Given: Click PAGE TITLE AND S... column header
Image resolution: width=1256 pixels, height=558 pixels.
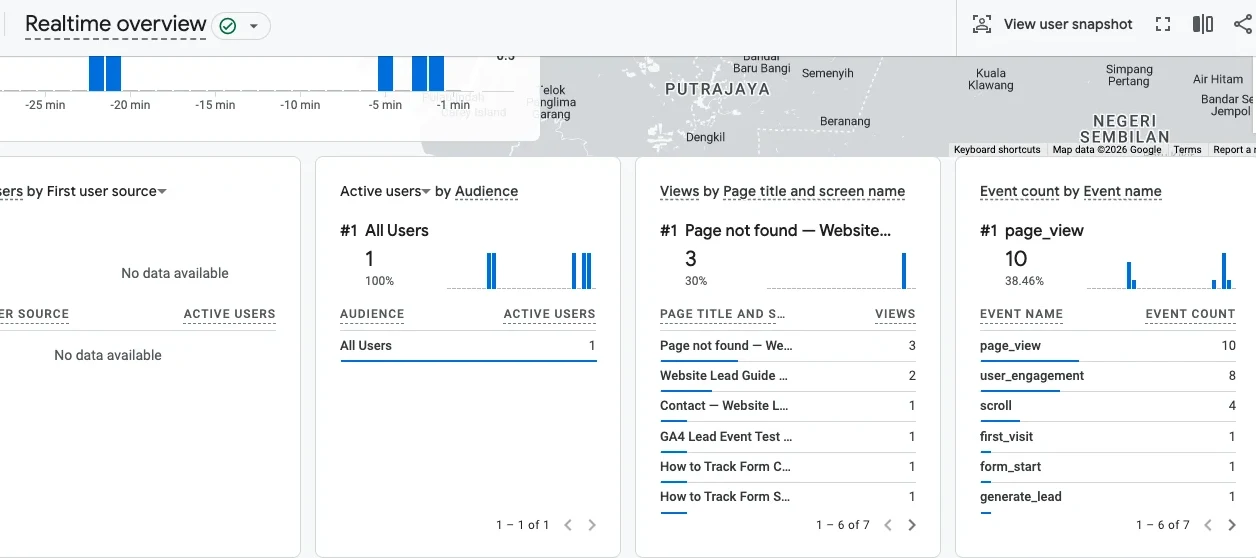Looking at the screenshot, I should [723, 314].
